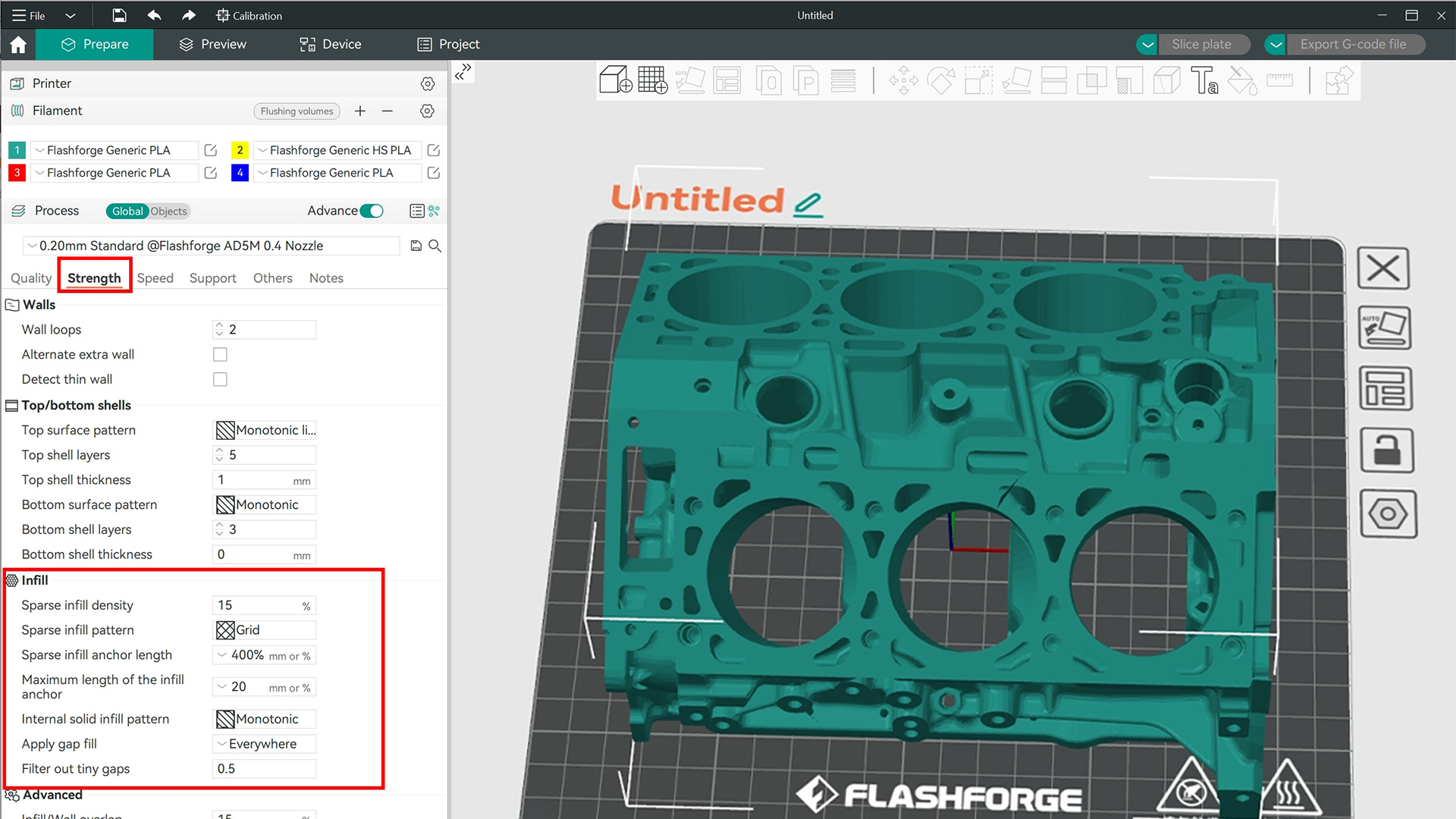Edit filament 1 preset icon

point(211,150)
